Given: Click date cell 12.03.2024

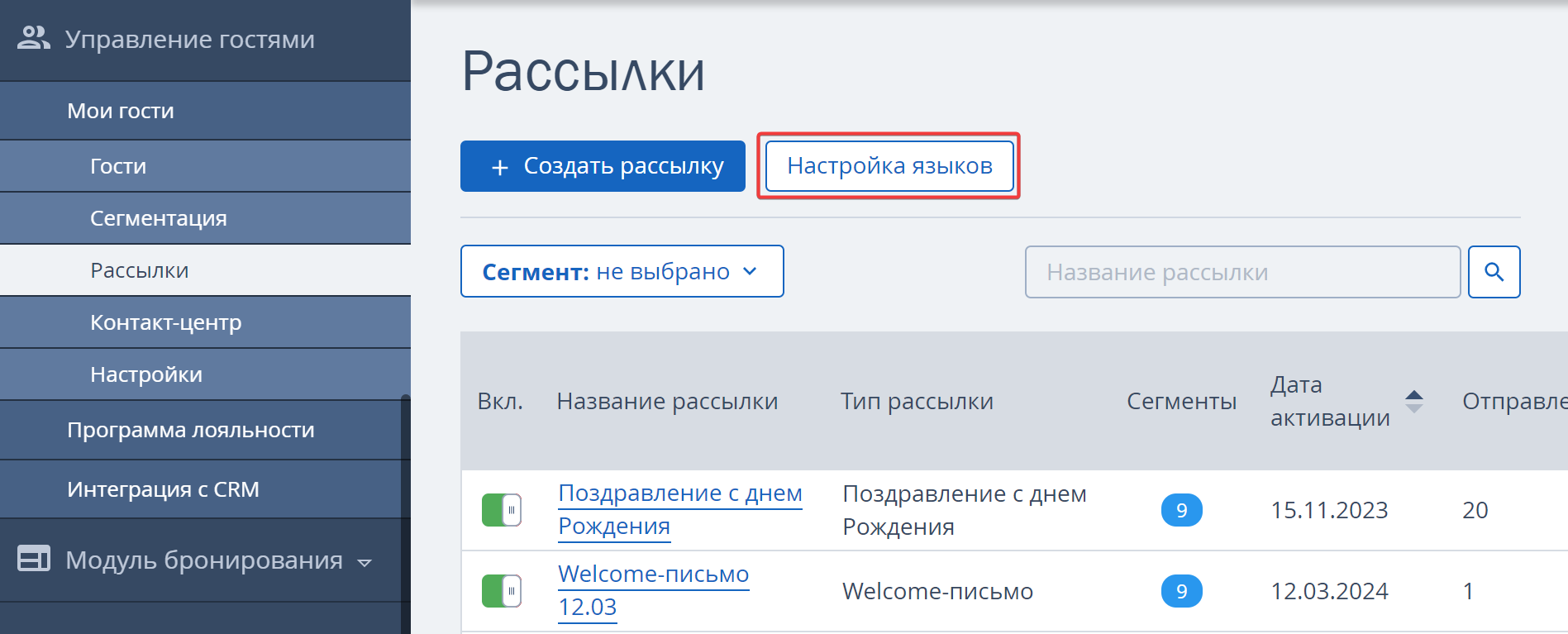Looking at the screenshot, I should point(1329,591).
